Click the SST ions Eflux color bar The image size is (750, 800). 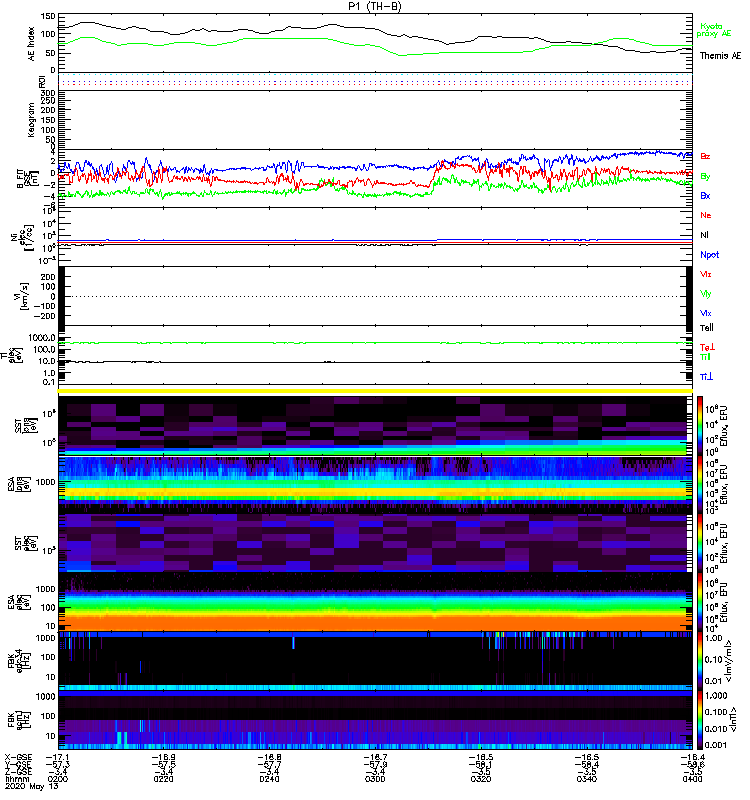coord(700,425)
